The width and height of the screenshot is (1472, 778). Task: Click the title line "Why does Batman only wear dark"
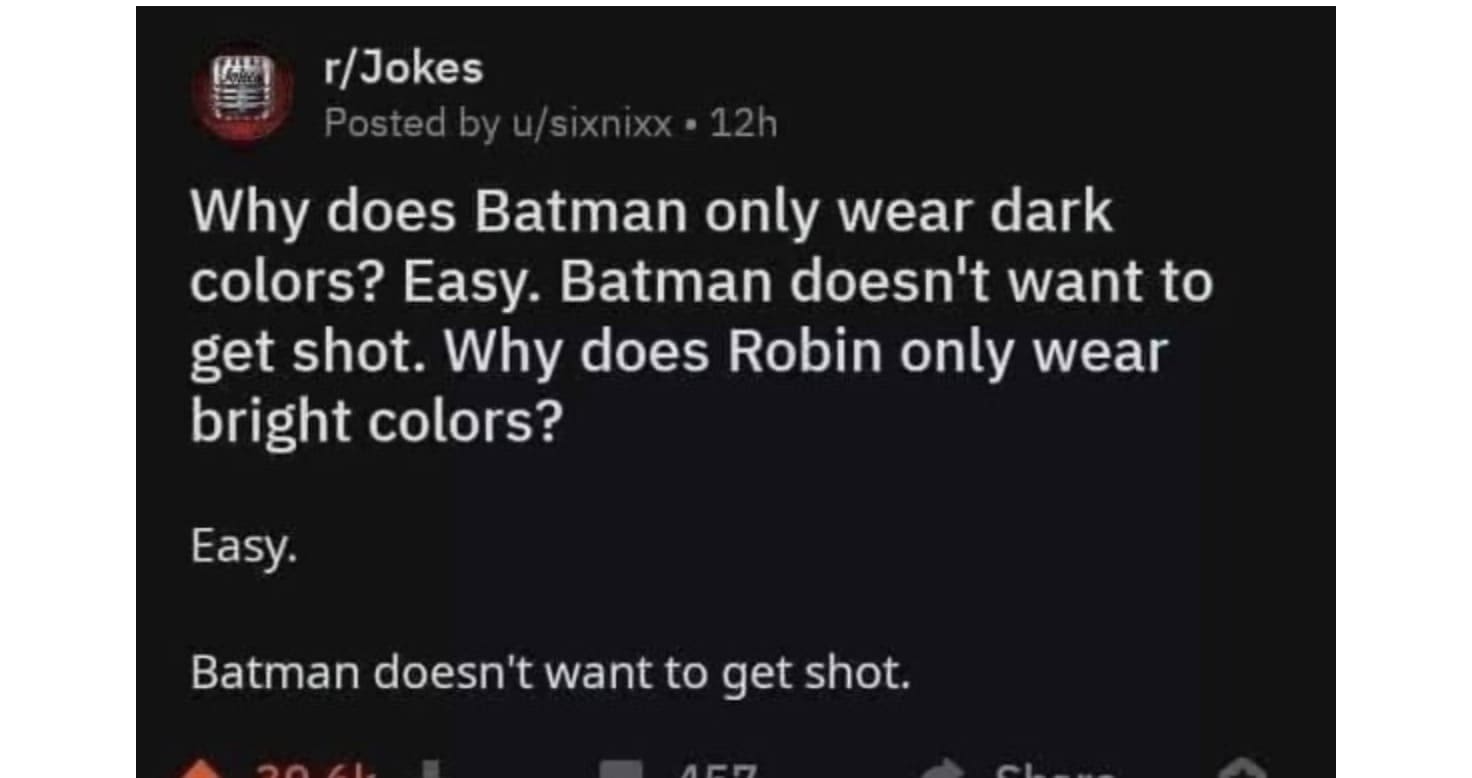click(651, 214)
